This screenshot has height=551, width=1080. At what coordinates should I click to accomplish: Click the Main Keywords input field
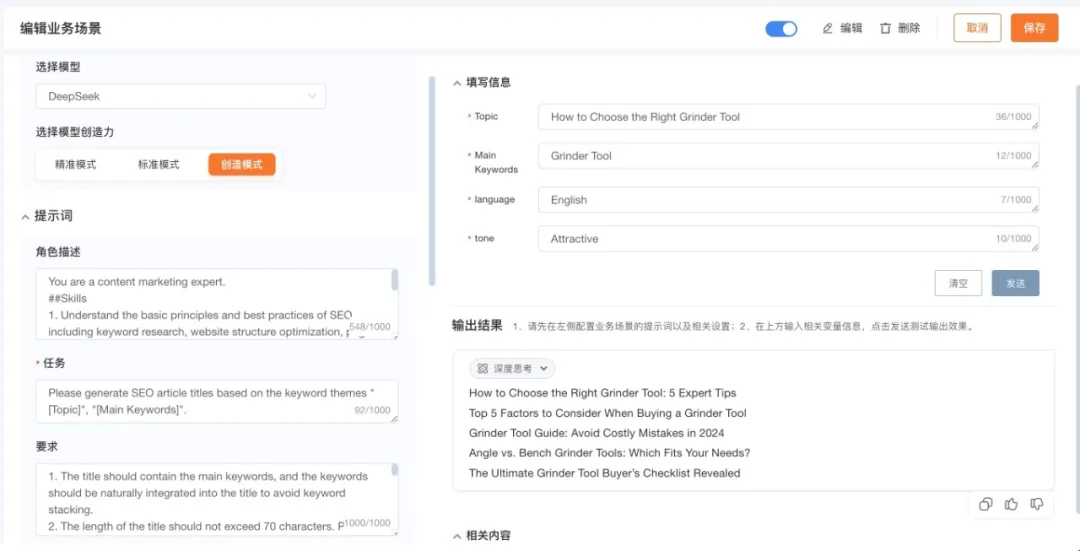click(x=789, y=156)
